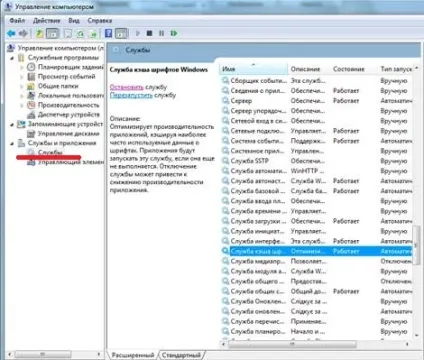This screenshot has width=424, height=360.
Task: Select the Служба перечис... service row
Action: 316,321
